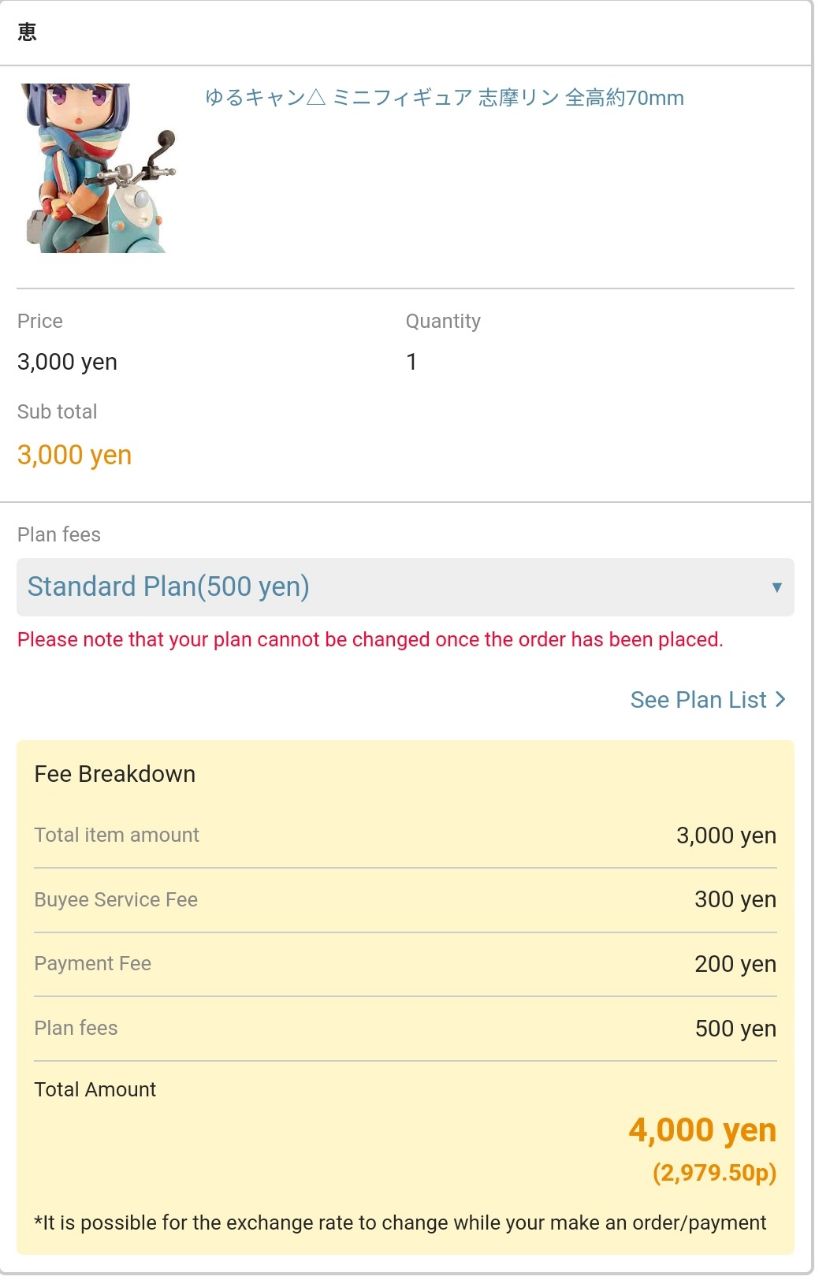This screenshot has width=818, height=1280.
Task: Click the chevron next to See Plan List
Action: tap(780, 700)
